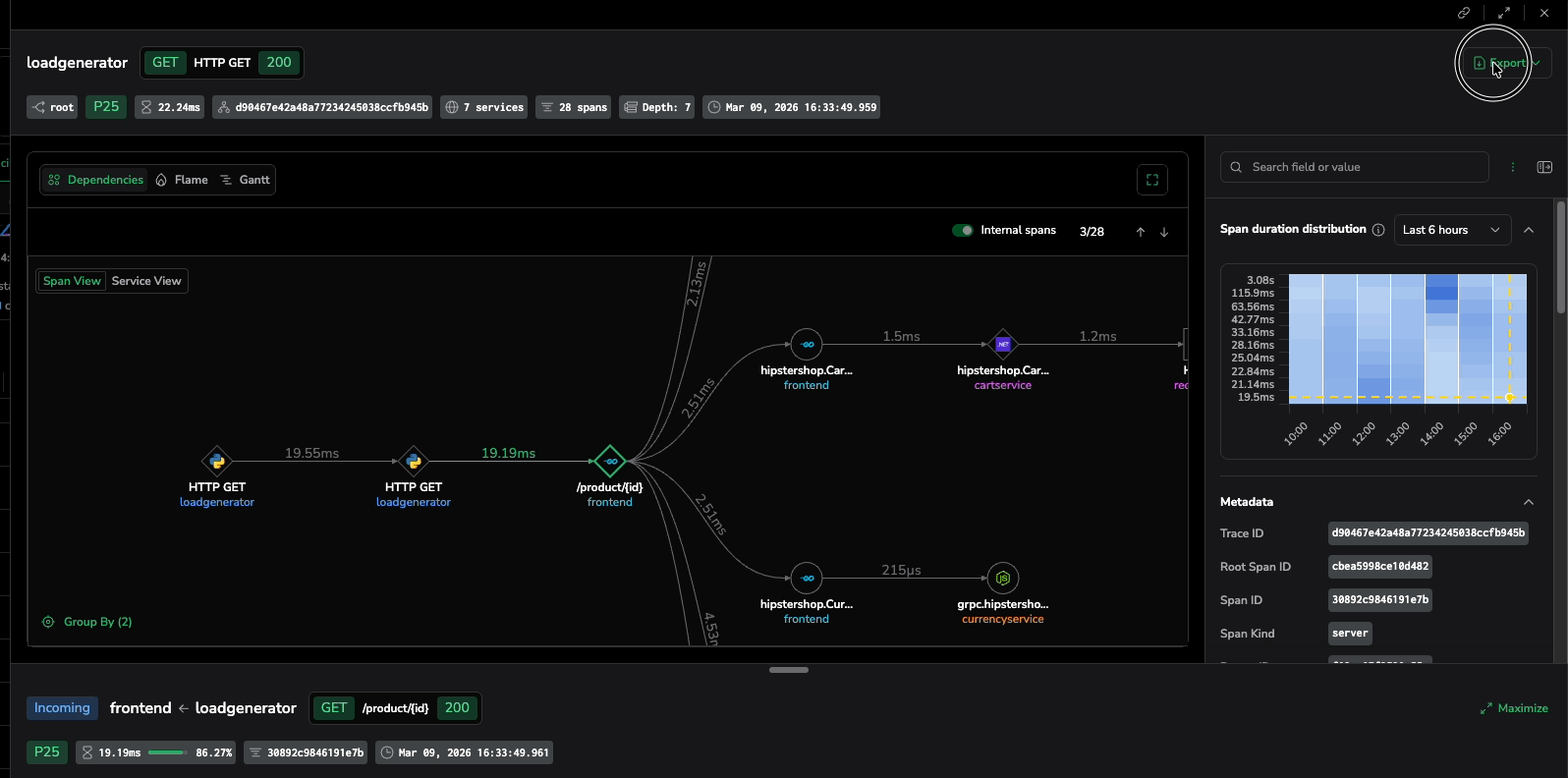
Task: Click the fullscreen graph icon
Action: coord(1151,180)
